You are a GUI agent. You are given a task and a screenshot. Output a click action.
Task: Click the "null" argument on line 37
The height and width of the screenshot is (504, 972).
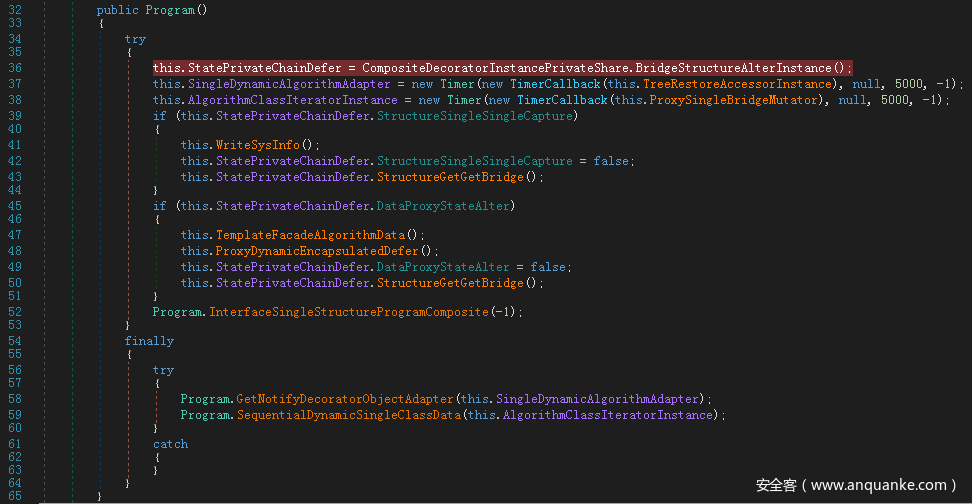click(x=866, y=84)
